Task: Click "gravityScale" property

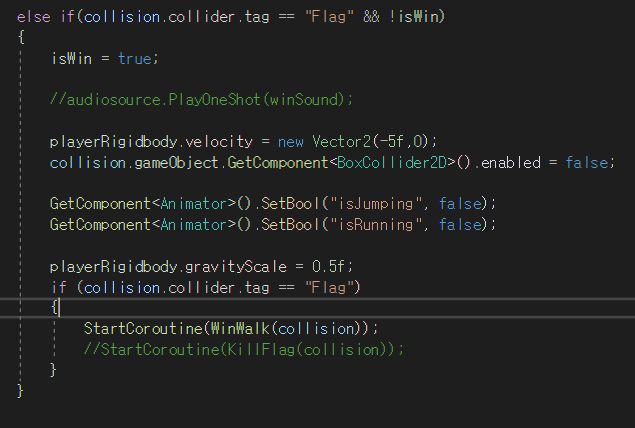Action: pos(236,267)
